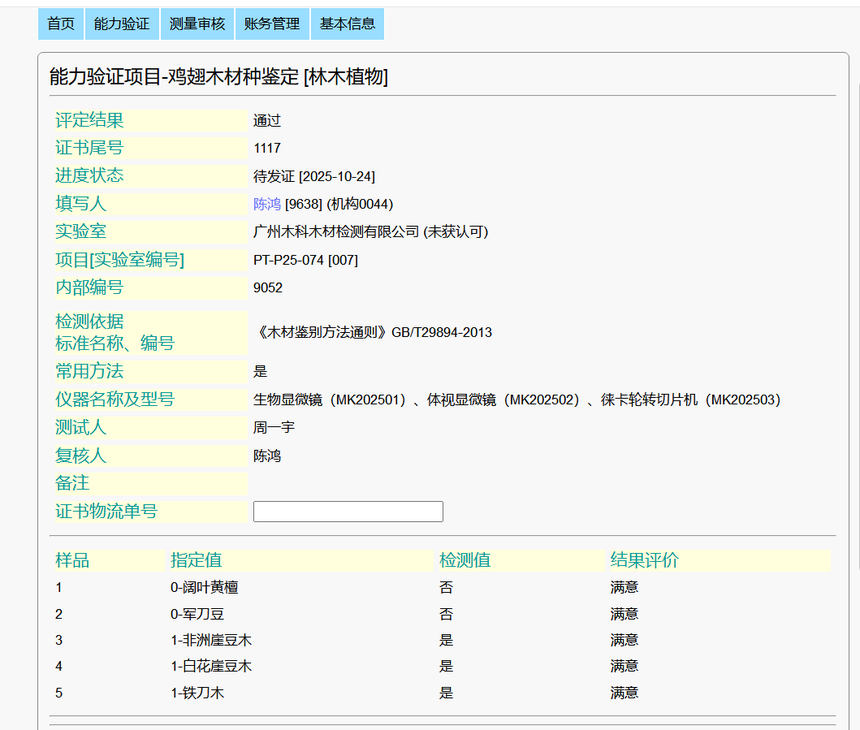Open the 首页 tab
Image resolution: width=860 pixels, height=730 pixels.
pos(61,24)
